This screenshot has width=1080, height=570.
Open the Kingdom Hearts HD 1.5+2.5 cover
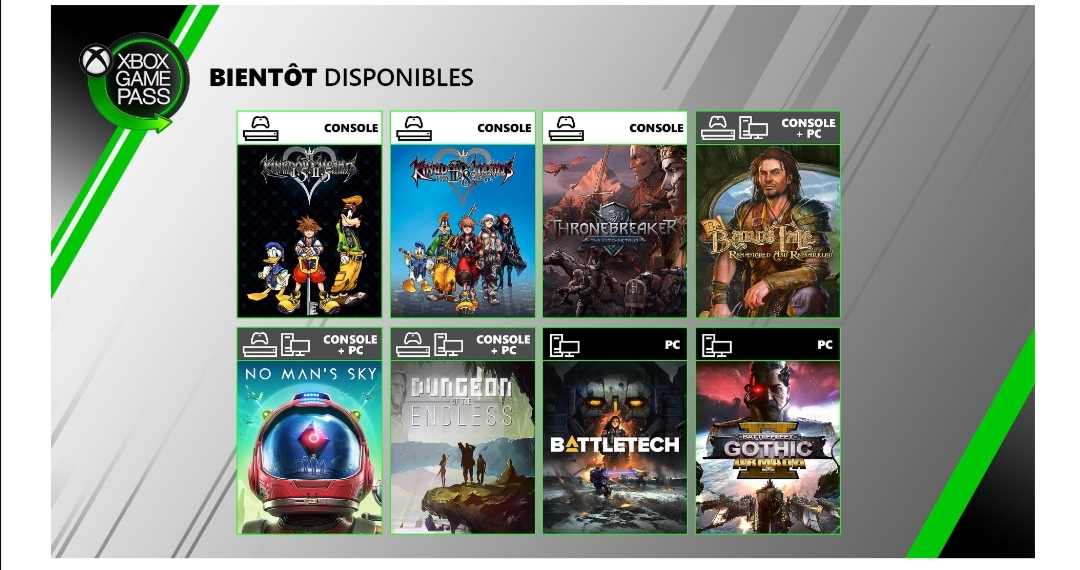309,231
